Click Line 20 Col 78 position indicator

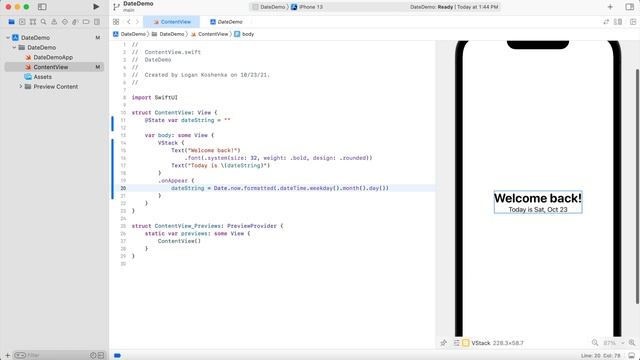tap(600, 356)
